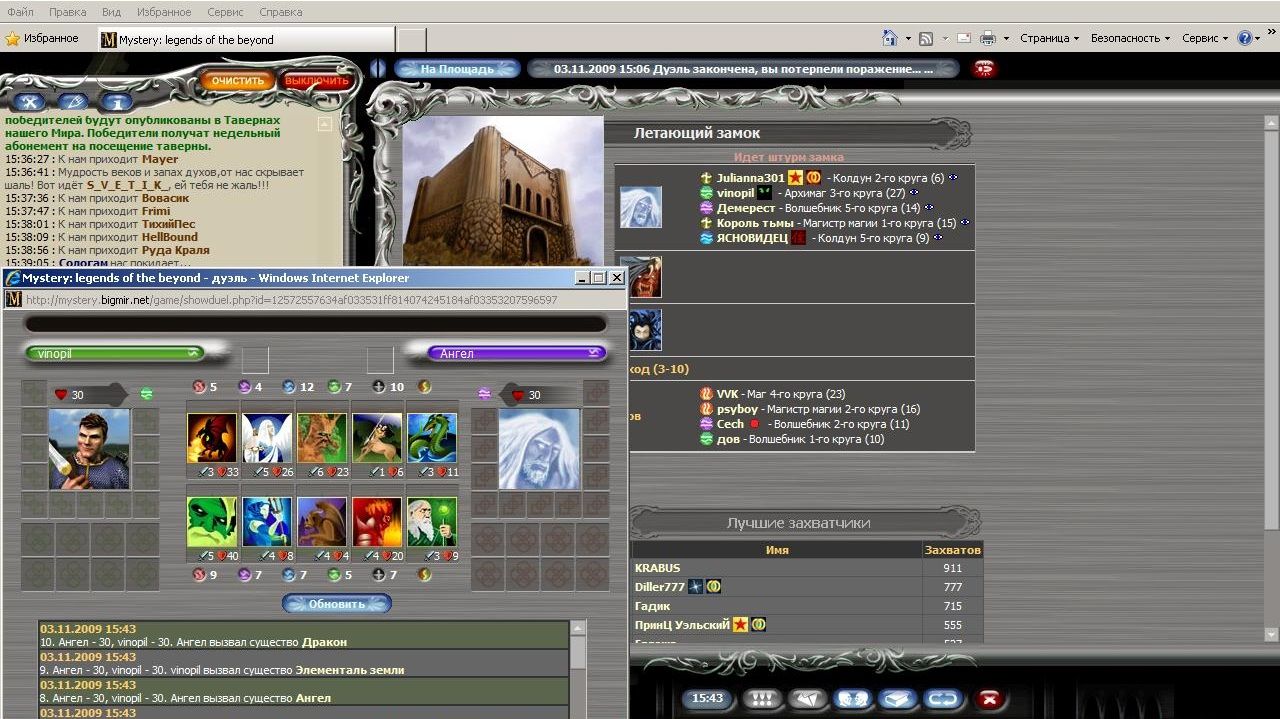Open the dropdown arrow beside the print icon
Viewport: 1280px width, 719px height.
pos(1006,39)
